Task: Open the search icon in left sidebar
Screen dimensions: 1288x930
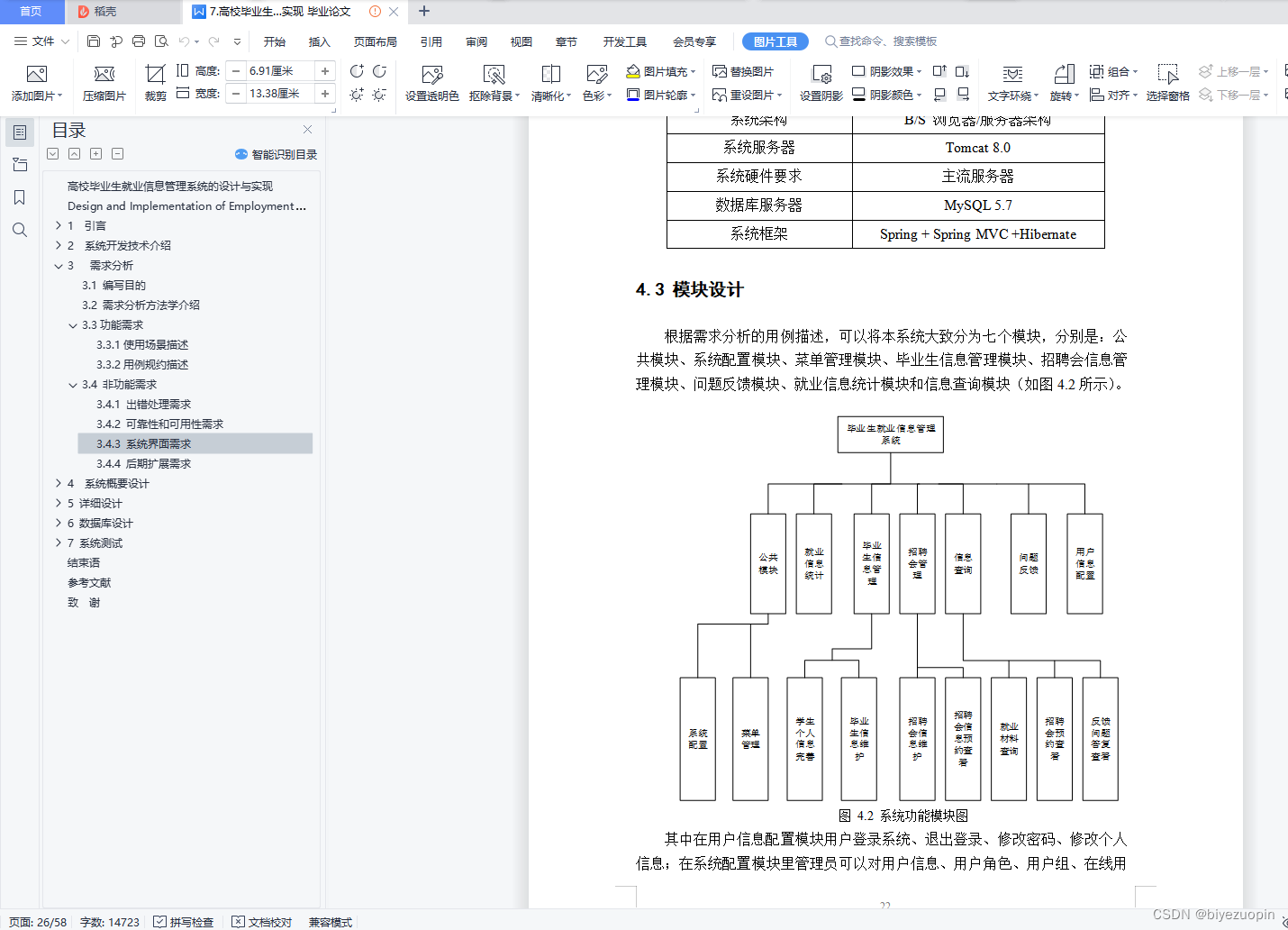Action: point(20,230)
